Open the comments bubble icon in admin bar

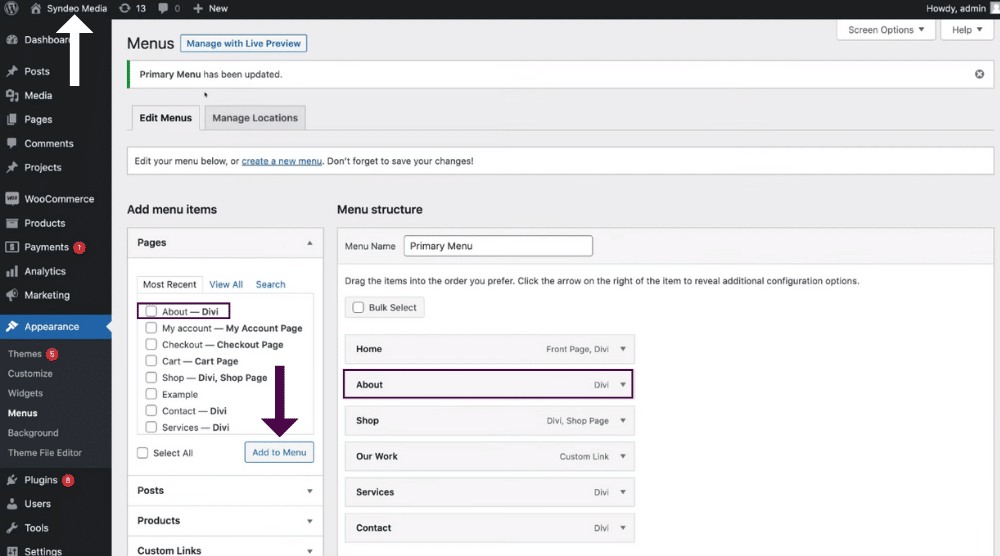[x=163, y=8]
